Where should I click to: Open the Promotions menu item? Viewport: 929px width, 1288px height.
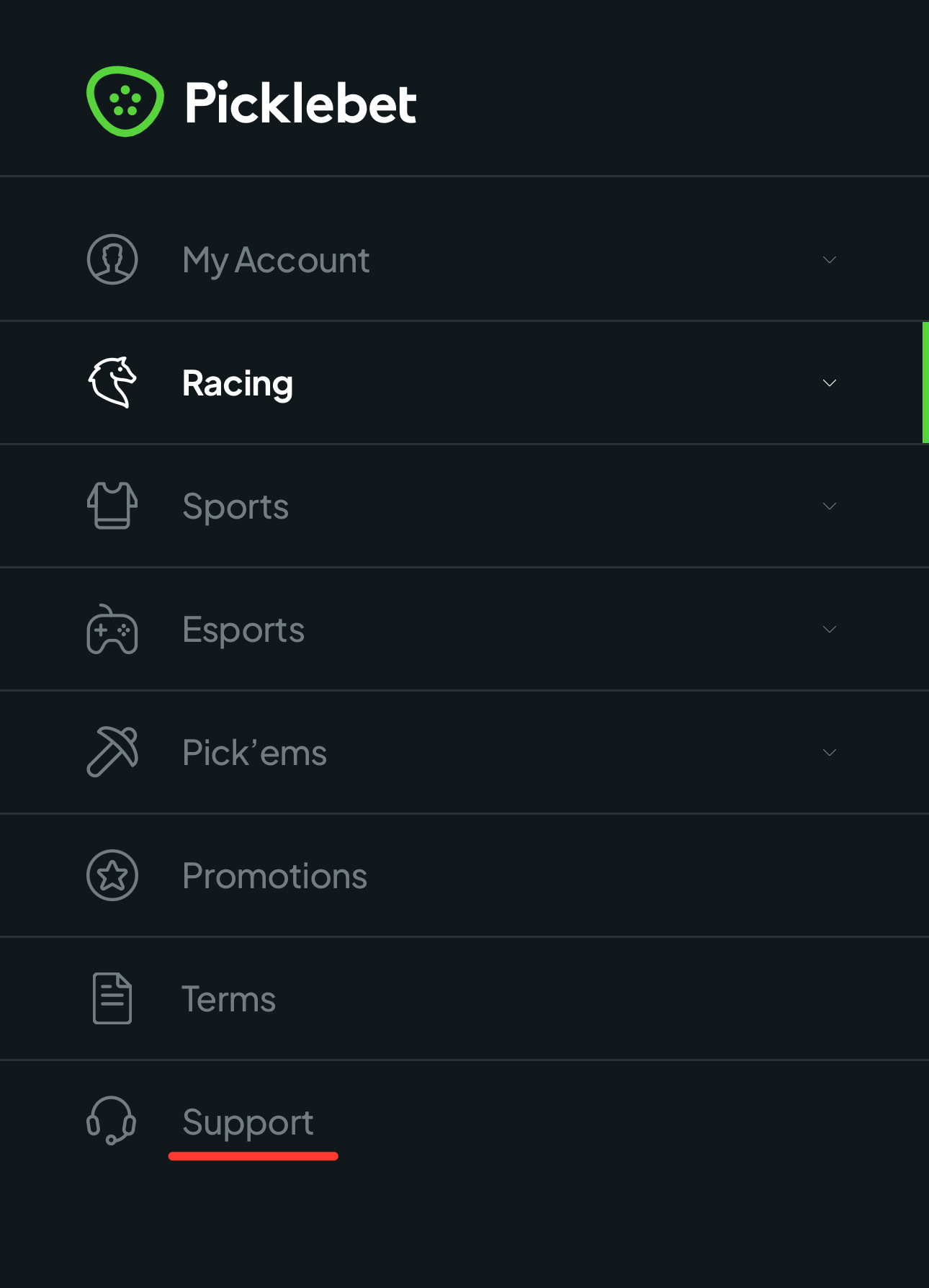click(x=464, y=875)
